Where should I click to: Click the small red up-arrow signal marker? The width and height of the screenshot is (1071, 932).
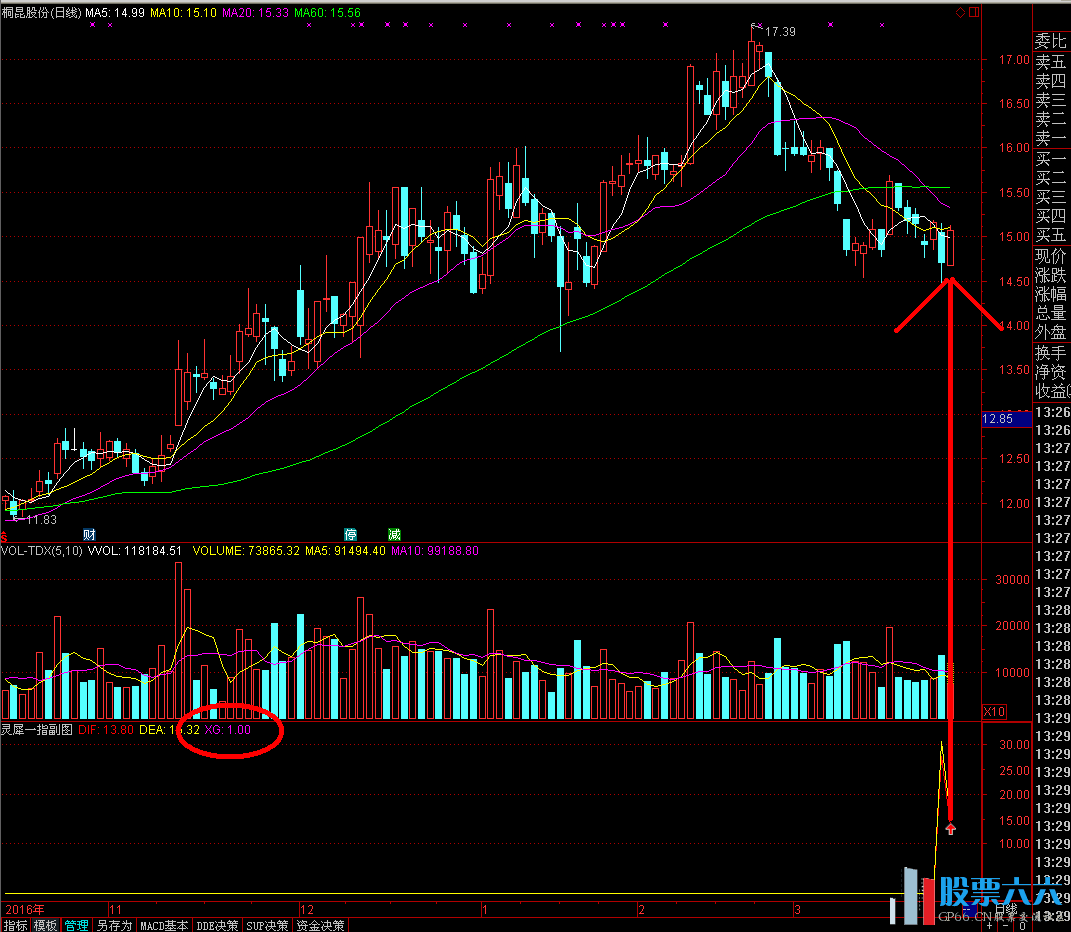[950, 827]
